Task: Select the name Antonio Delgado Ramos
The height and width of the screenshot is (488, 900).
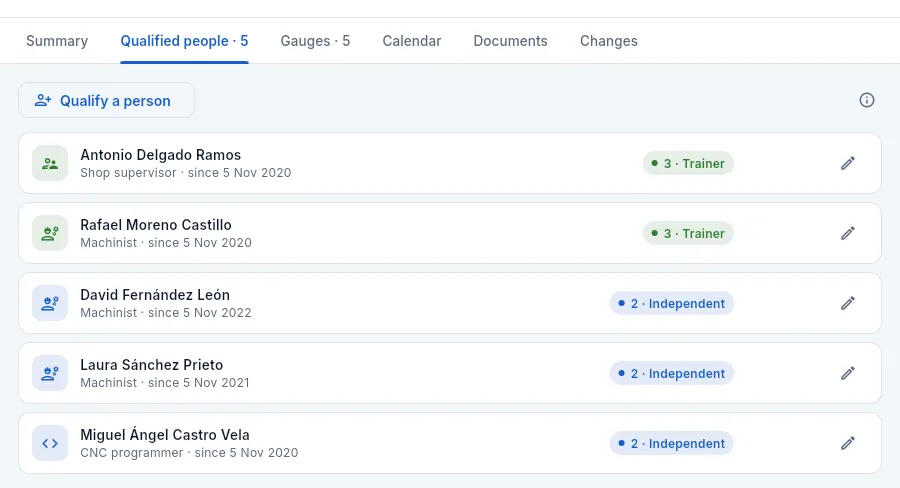Action: (161, 154)
